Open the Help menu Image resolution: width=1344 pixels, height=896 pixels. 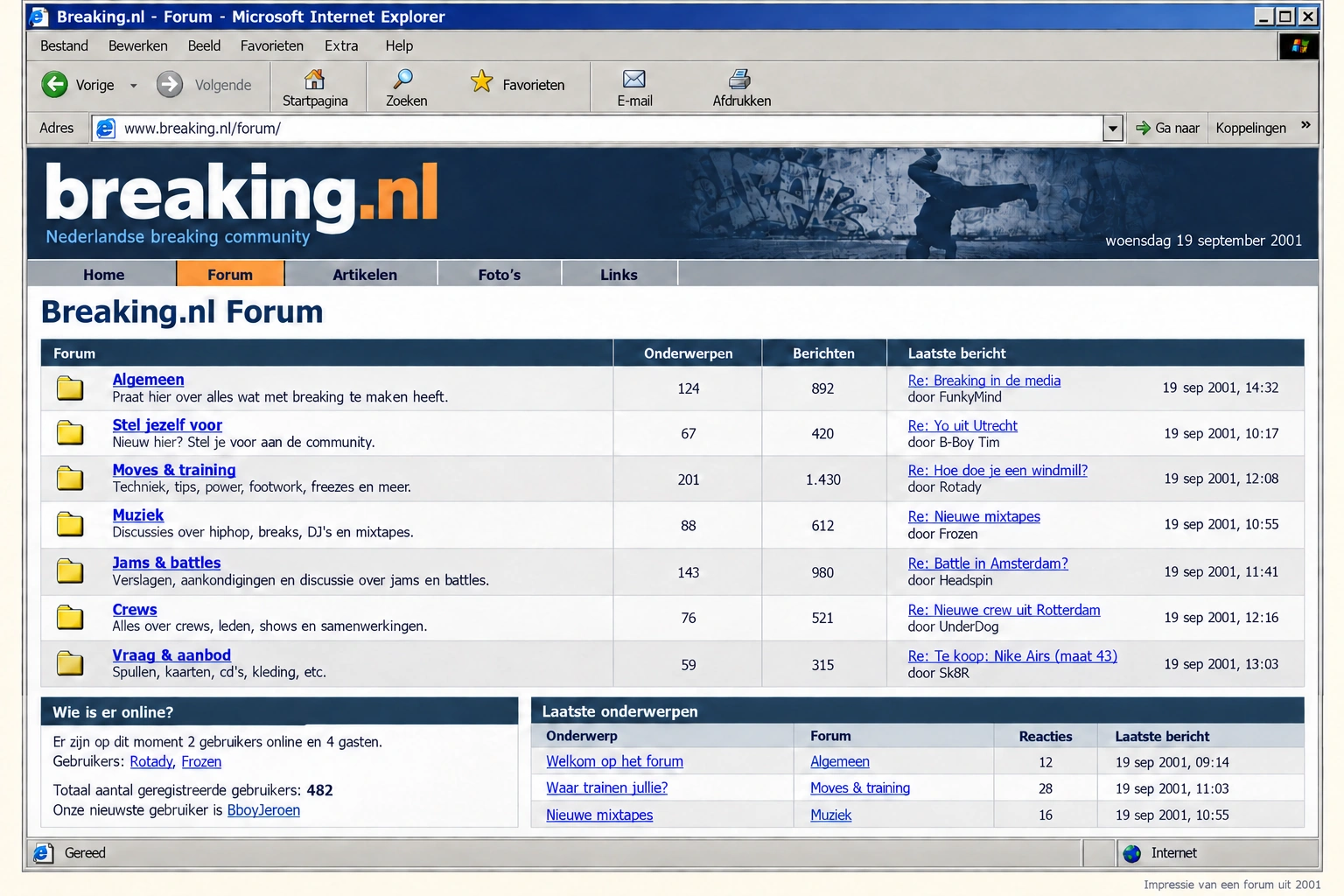point(399,45)
